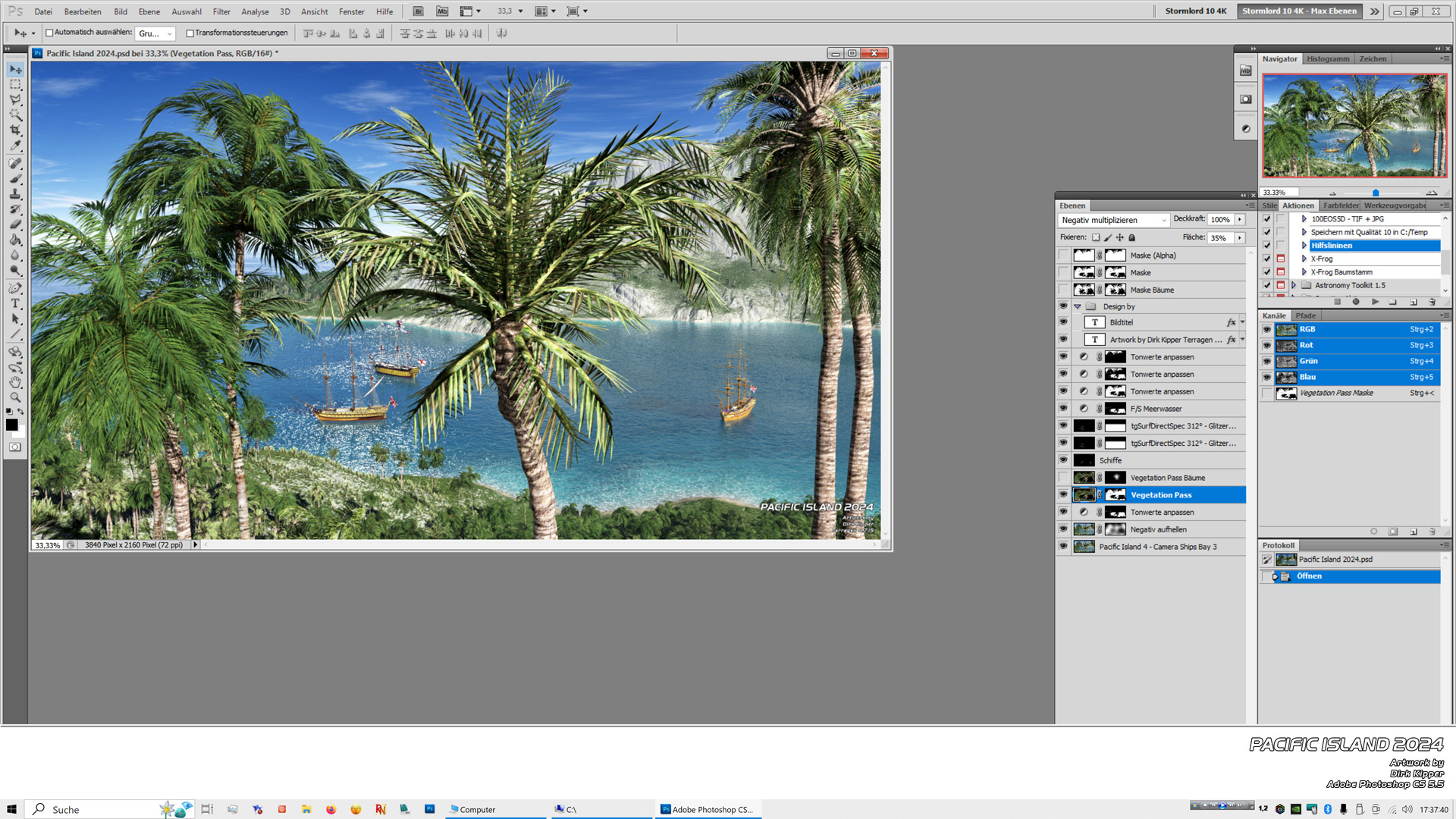
Task: Select the Paint Bucket tool
Action: pos(15,240)
